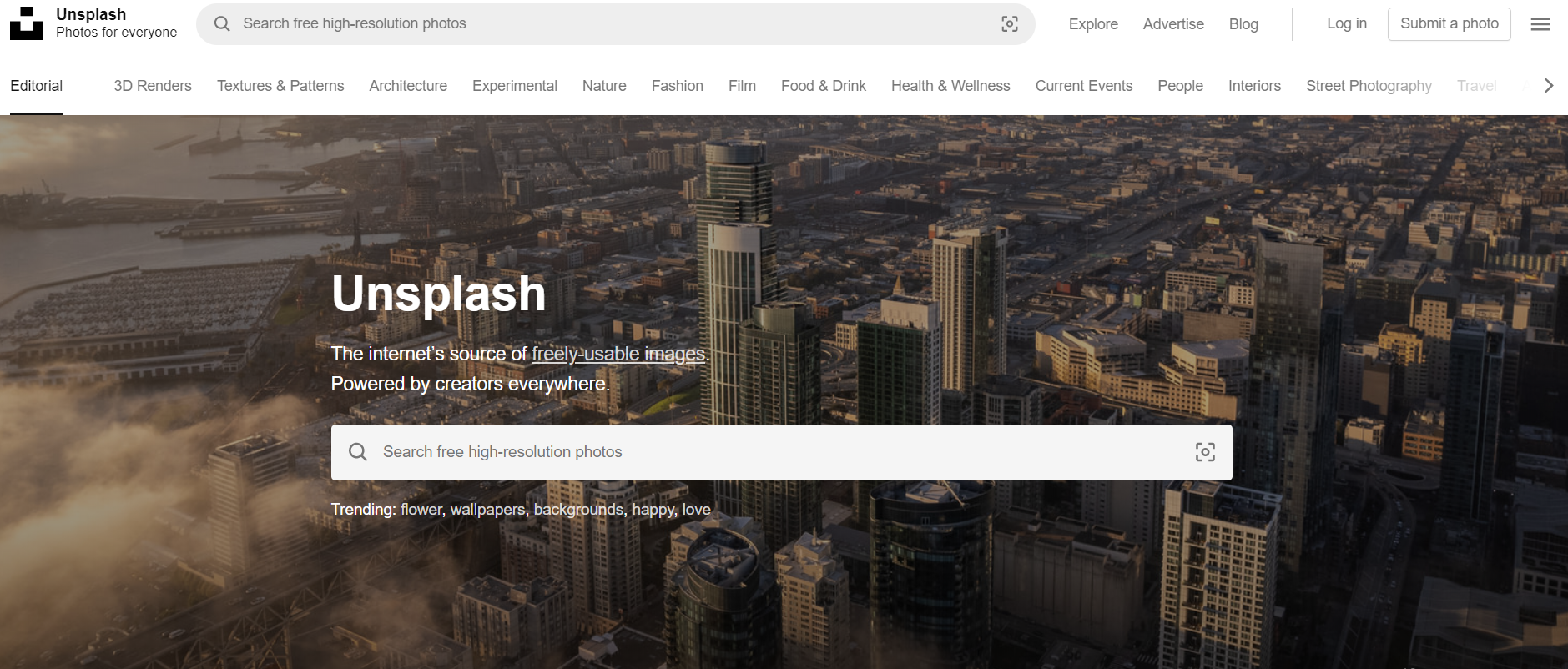
Task: Open the Fashion category
Action: [678, 86]
